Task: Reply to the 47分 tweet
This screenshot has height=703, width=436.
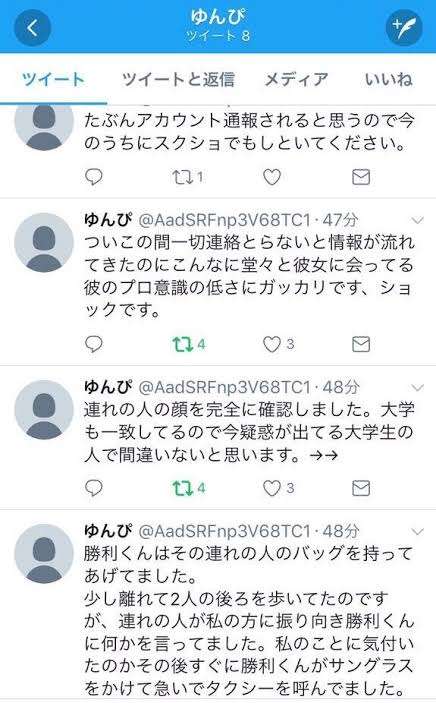Action: click(94, 344)
